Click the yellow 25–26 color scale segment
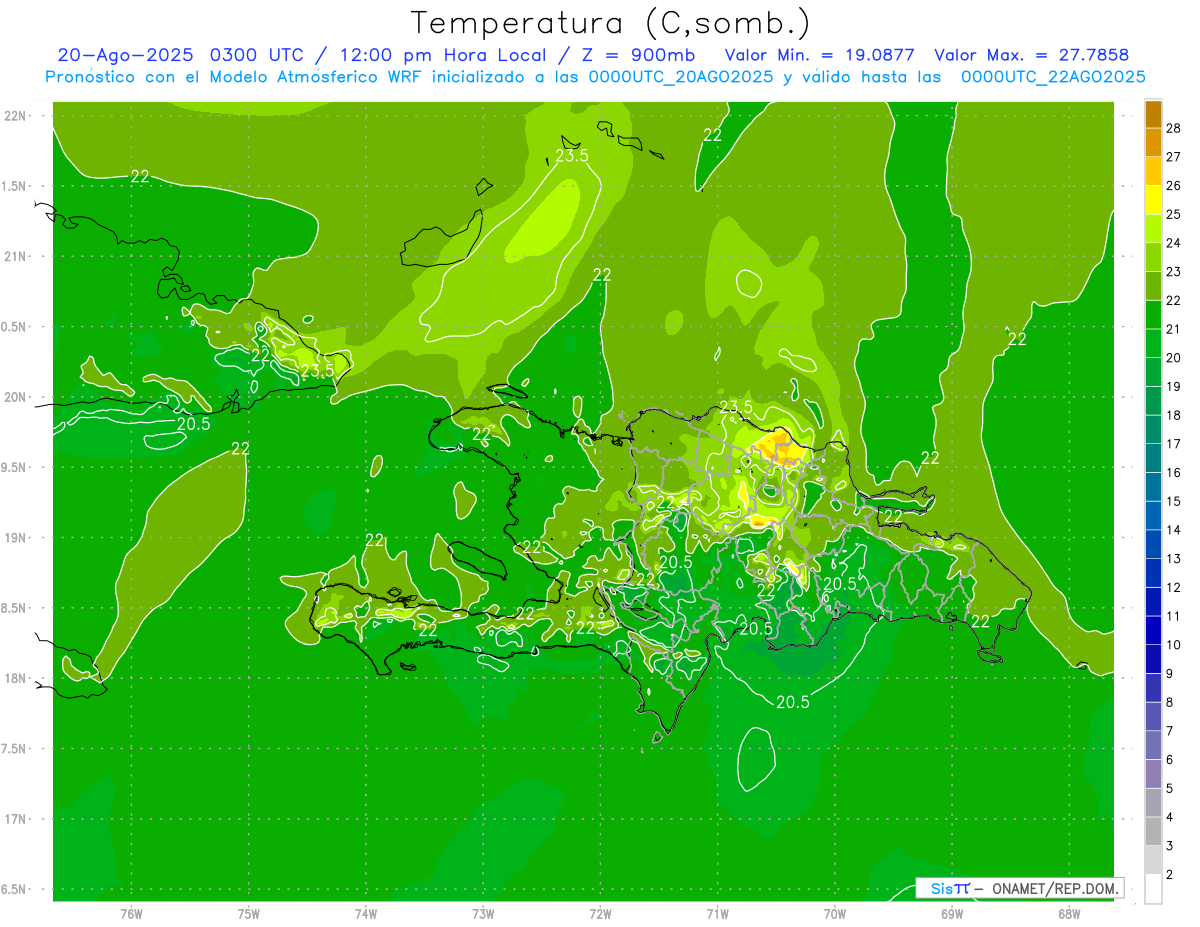1200x927 pixels. click(1153, 200)
